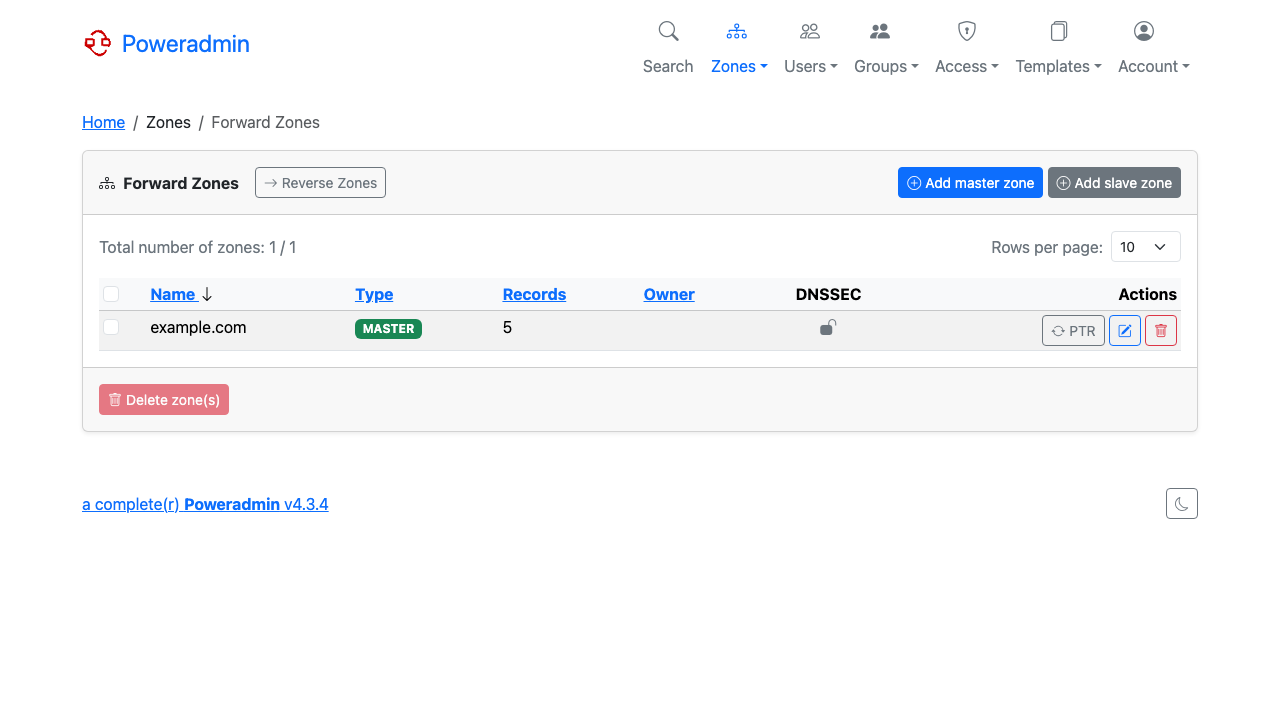Open the Poweradmin brand title link
The height and width of the screenshot is (720, 1280).
186,43
